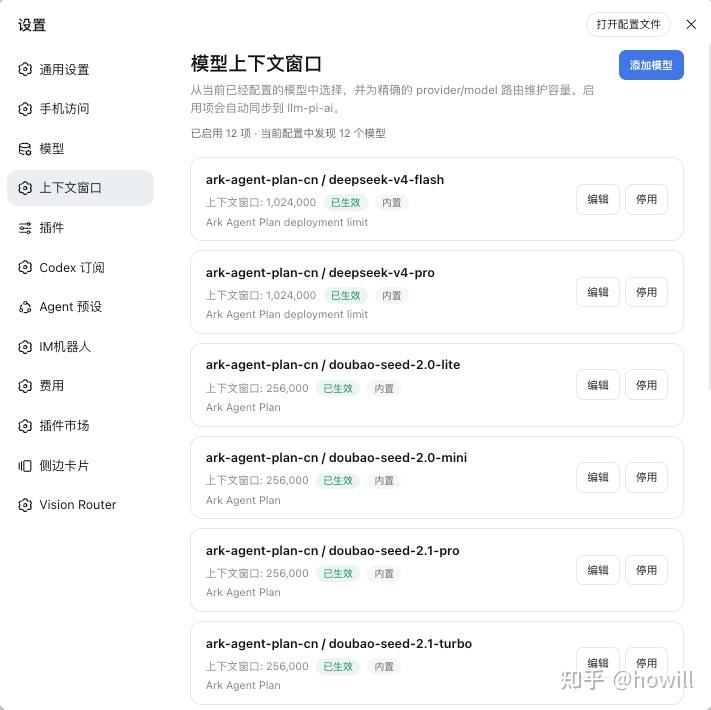The width and height of the screenshot is (711, 710).
Task: Edit doubao-seed-2.0-lite entry
Action: coord(598,384)
